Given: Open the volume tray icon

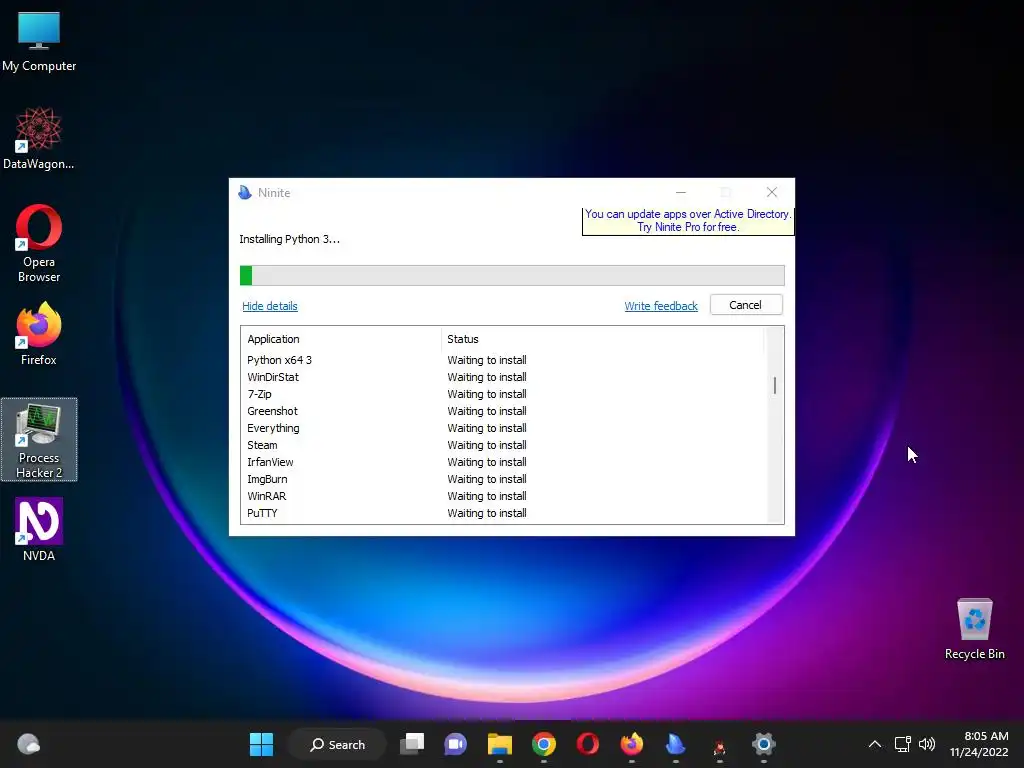Looking at the screenshot, I should pos(927,744).
